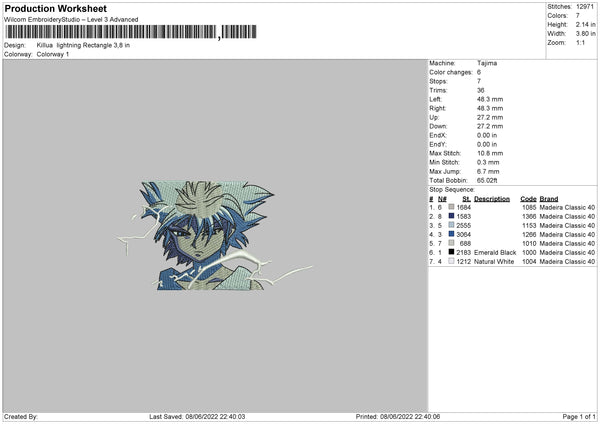Click the Zoom value 1:1
Image resolution: width=600 pixels, height=424 pixels.
pos(580,43)
